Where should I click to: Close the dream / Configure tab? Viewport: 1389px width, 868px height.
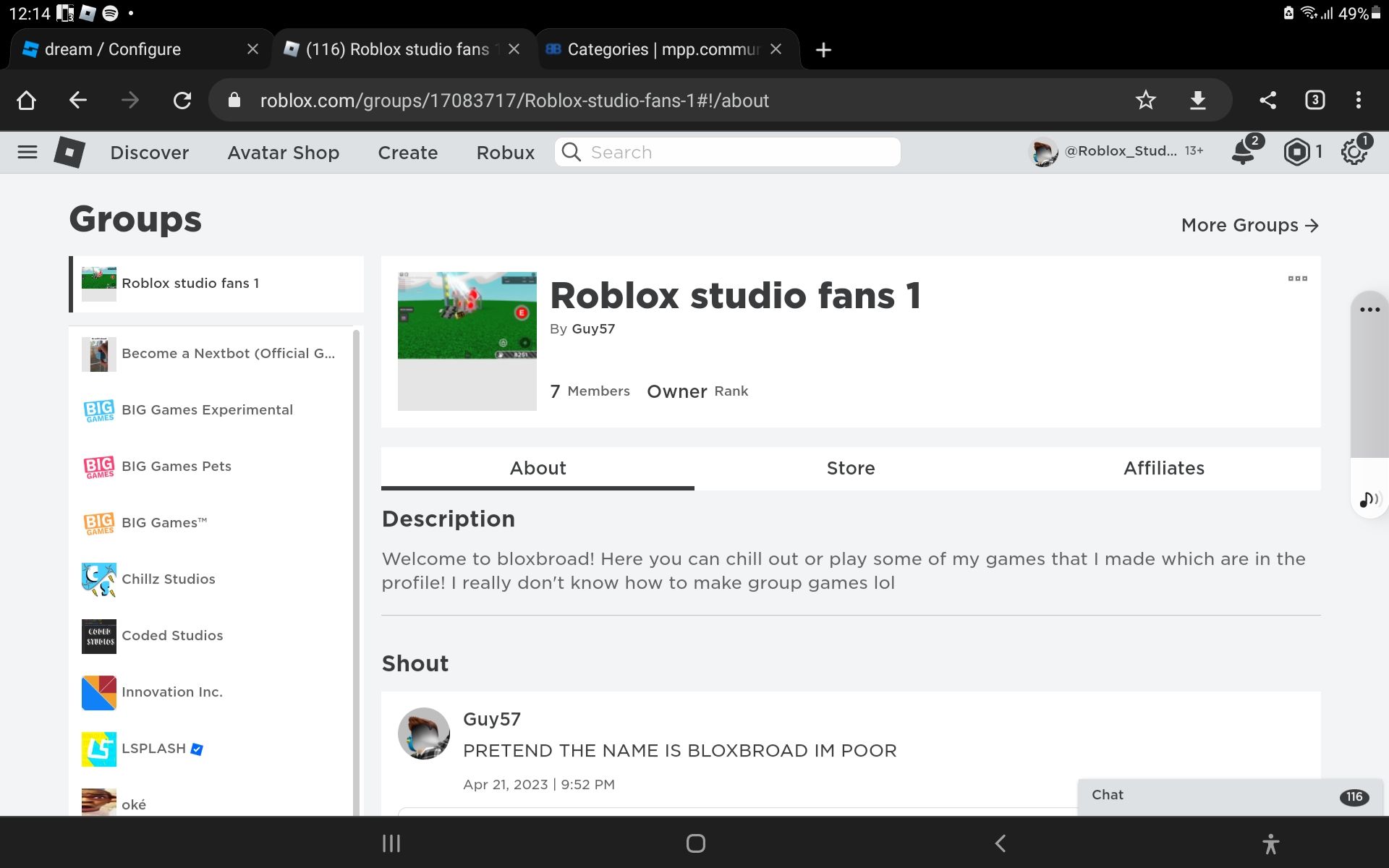pos(252,49)
